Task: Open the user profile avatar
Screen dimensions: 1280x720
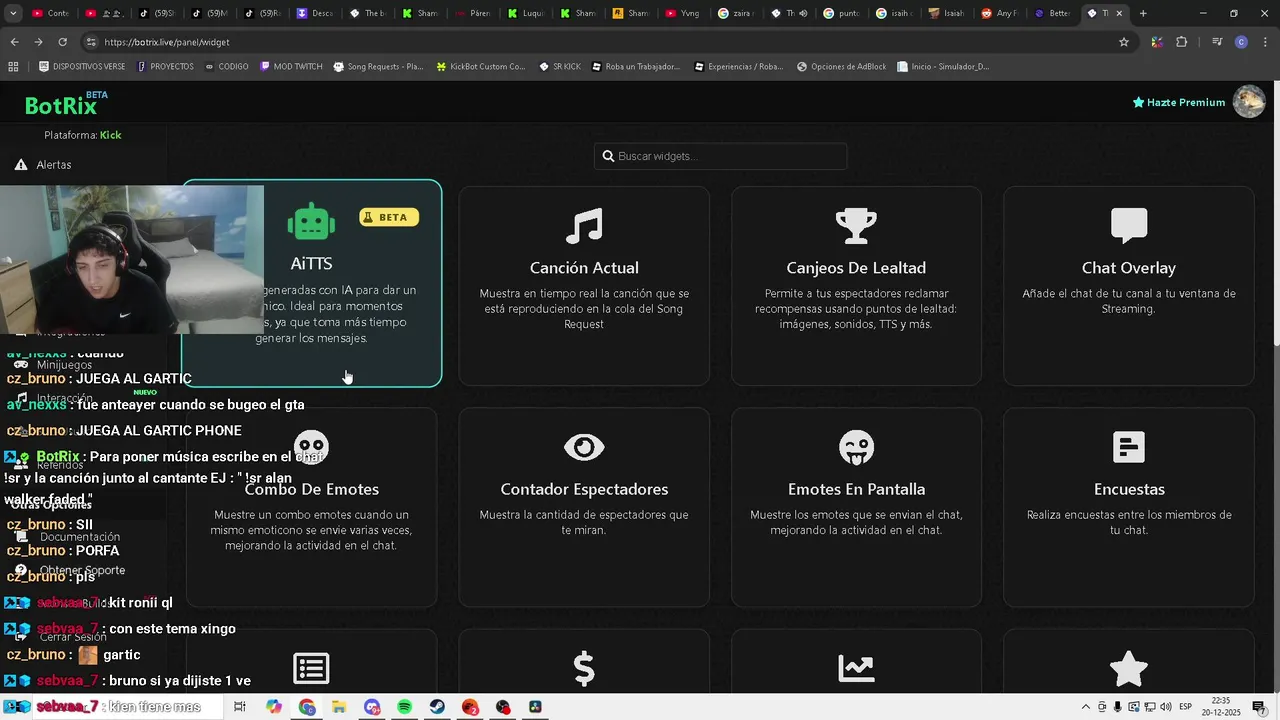Action: [1249, 102]
